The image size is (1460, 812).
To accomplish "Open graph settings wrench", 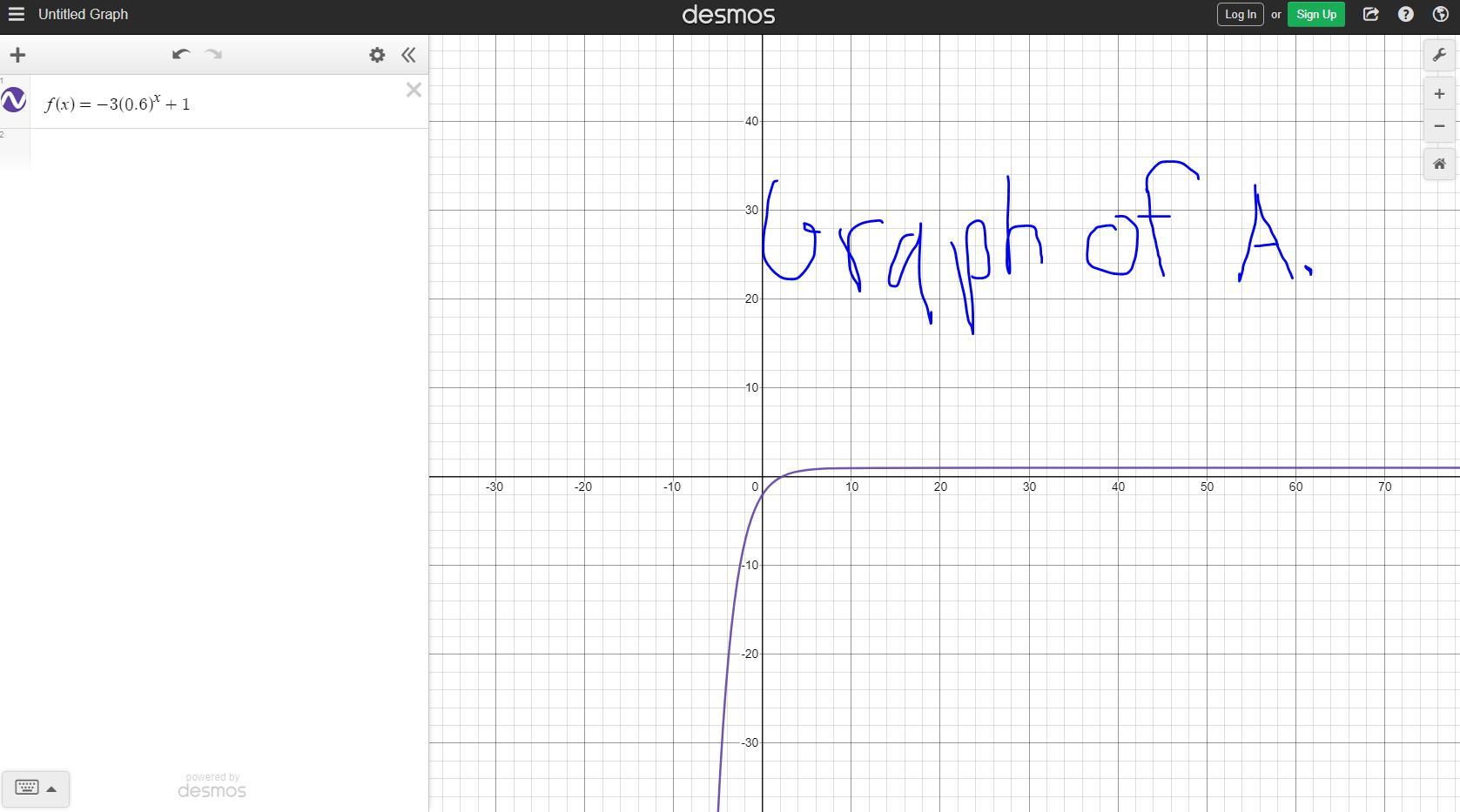I will (1439, 55).
